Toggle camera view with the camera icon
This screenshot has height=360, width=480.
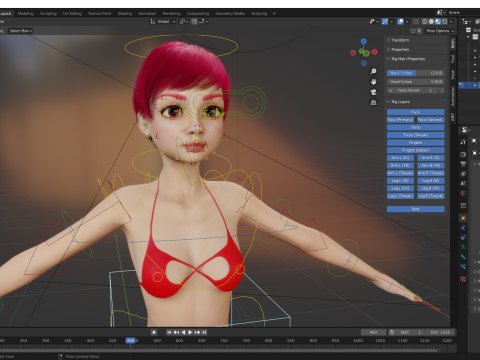click(374, 92)
